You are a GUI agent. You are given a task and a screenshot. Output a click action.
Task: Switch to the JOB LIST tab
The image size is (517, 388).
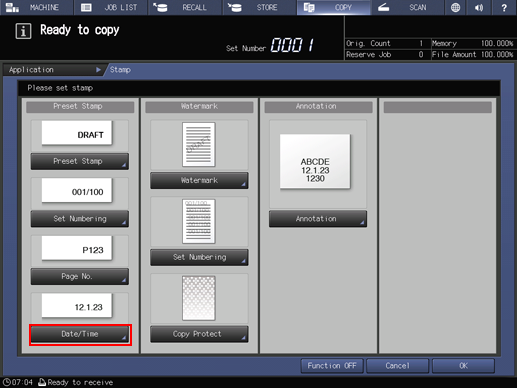[111, 7]
